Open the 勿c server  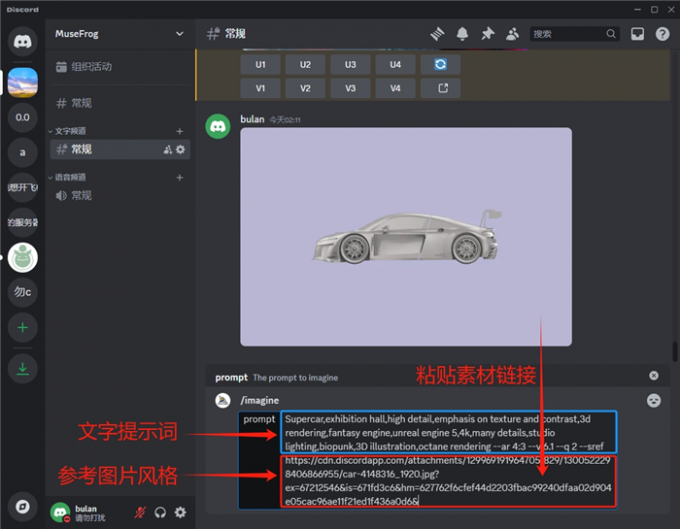pyautogui.click(x=23, y=292)
